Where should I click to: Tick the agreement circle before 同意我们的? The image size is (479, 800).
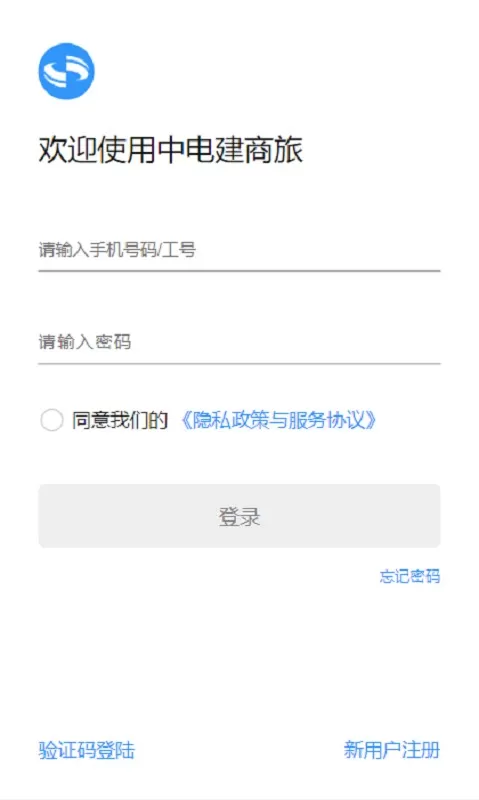[52, 420]
